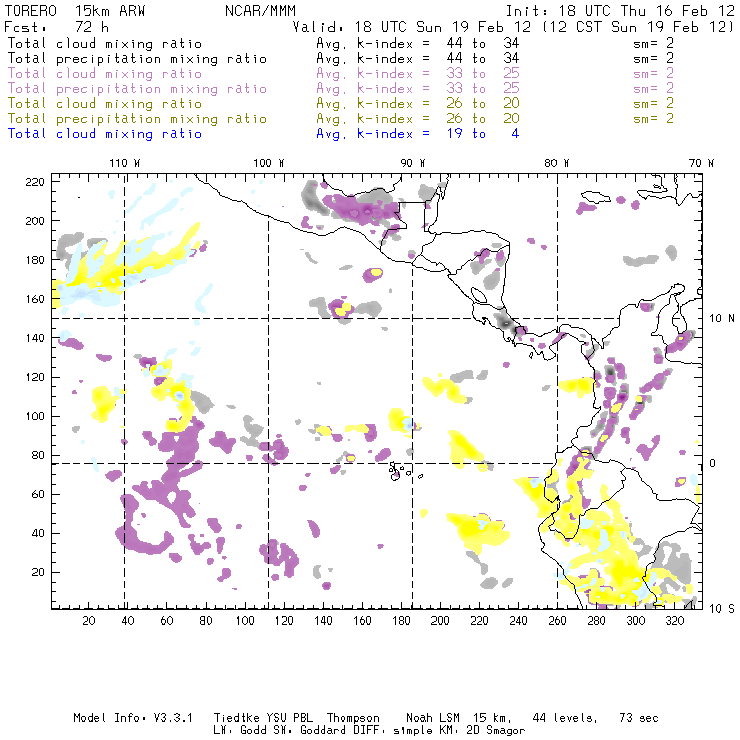
Task: Click the "Valid: 18 UTC Sun 19 Feb 12" text
Action: (x=412, y=26)
